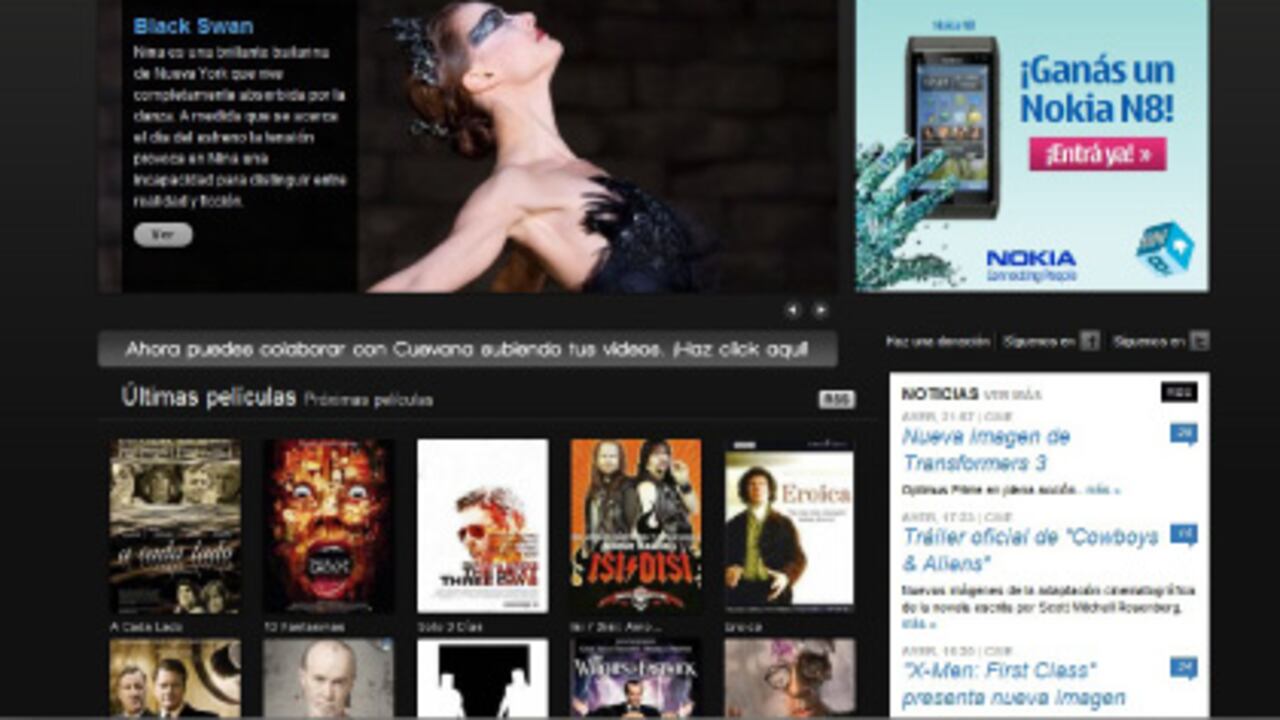Click the RSS badge for Últimas películas
The height and width of the screenshot is (720, 1280).
(x=836, y=399)
